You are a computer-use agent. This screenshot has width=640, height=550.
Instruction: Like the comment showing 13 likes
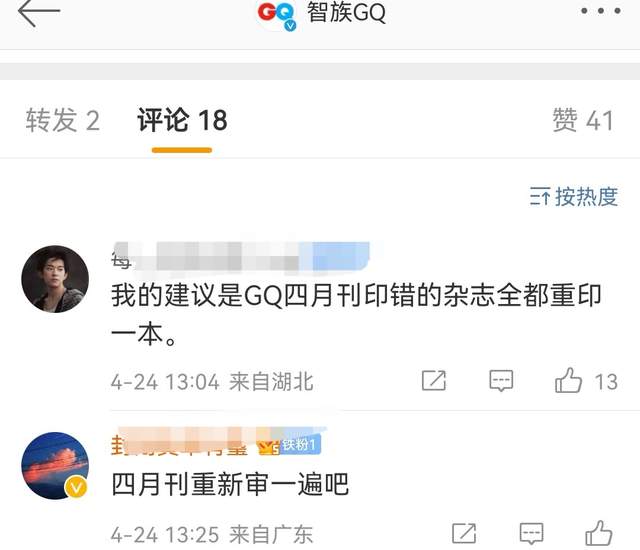click(568, 380)
